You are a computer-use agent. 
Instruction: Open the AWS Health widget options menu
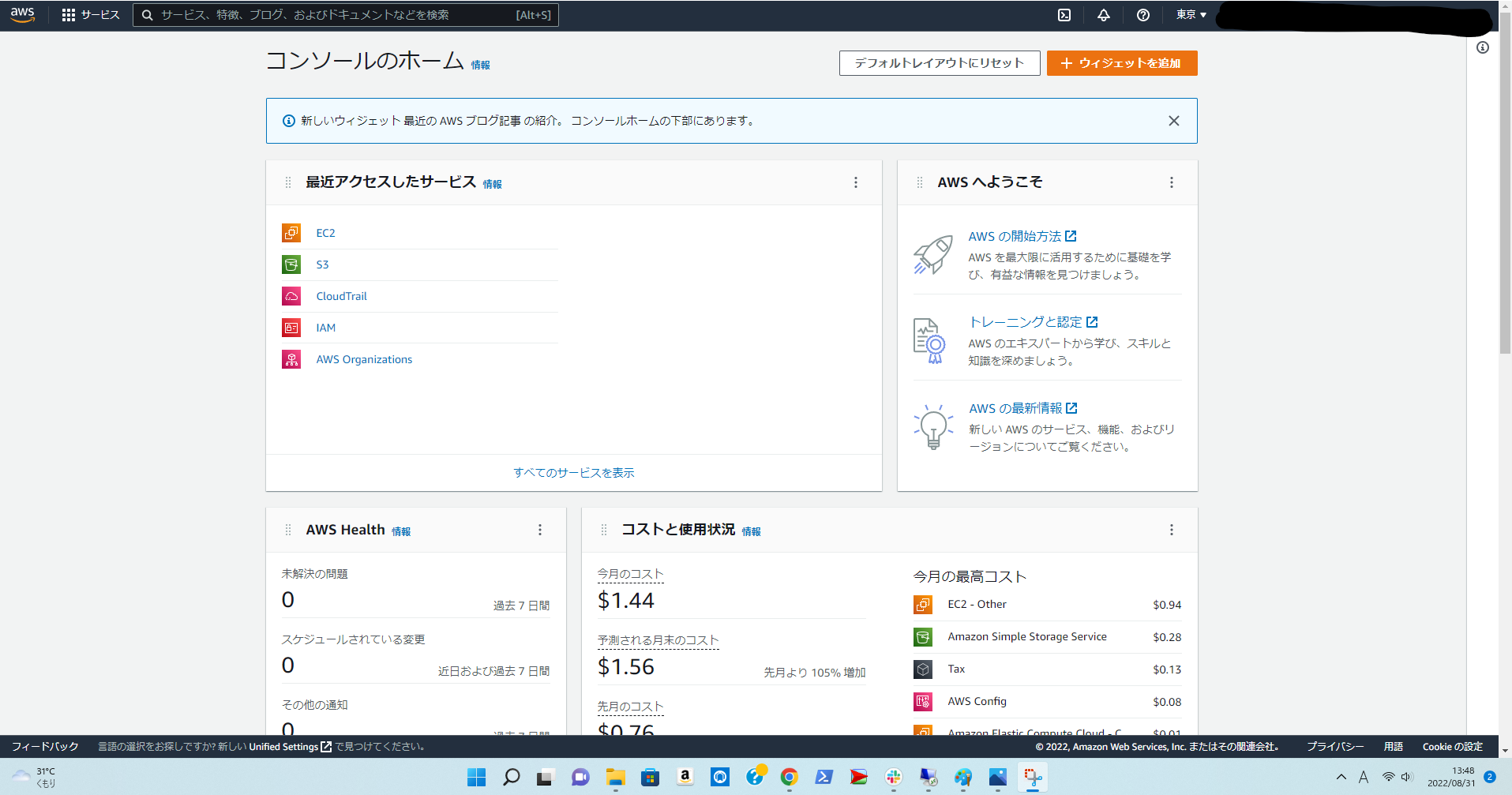[540, 530]
